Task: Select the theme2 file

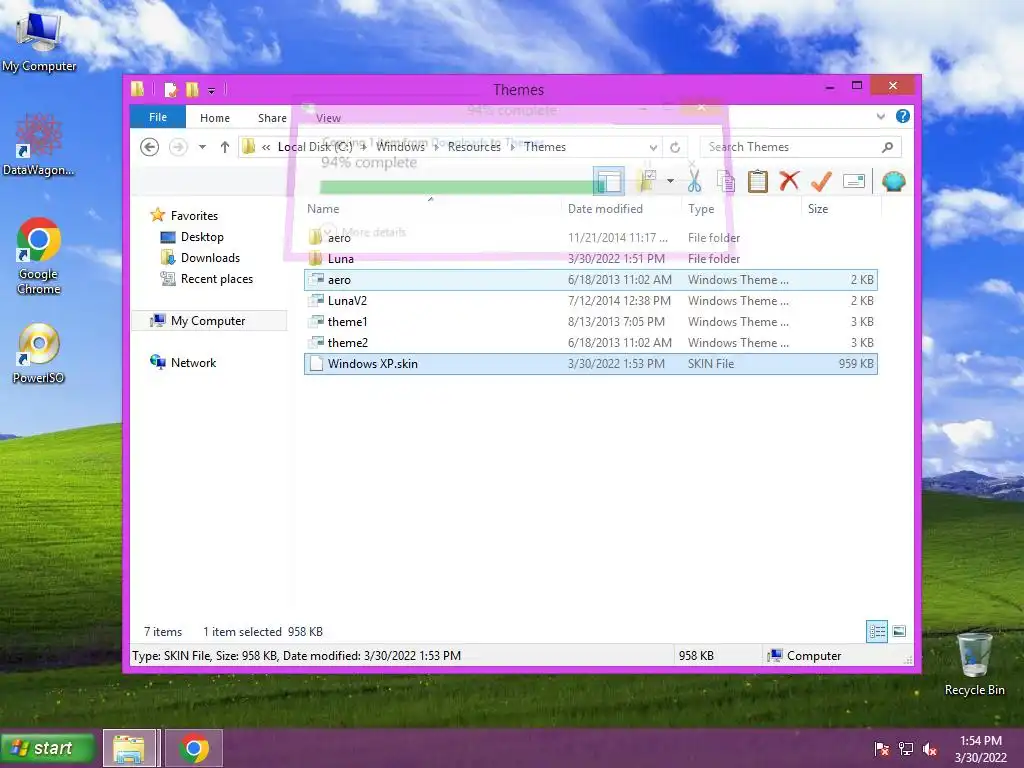Action: [x=590, y=342]
